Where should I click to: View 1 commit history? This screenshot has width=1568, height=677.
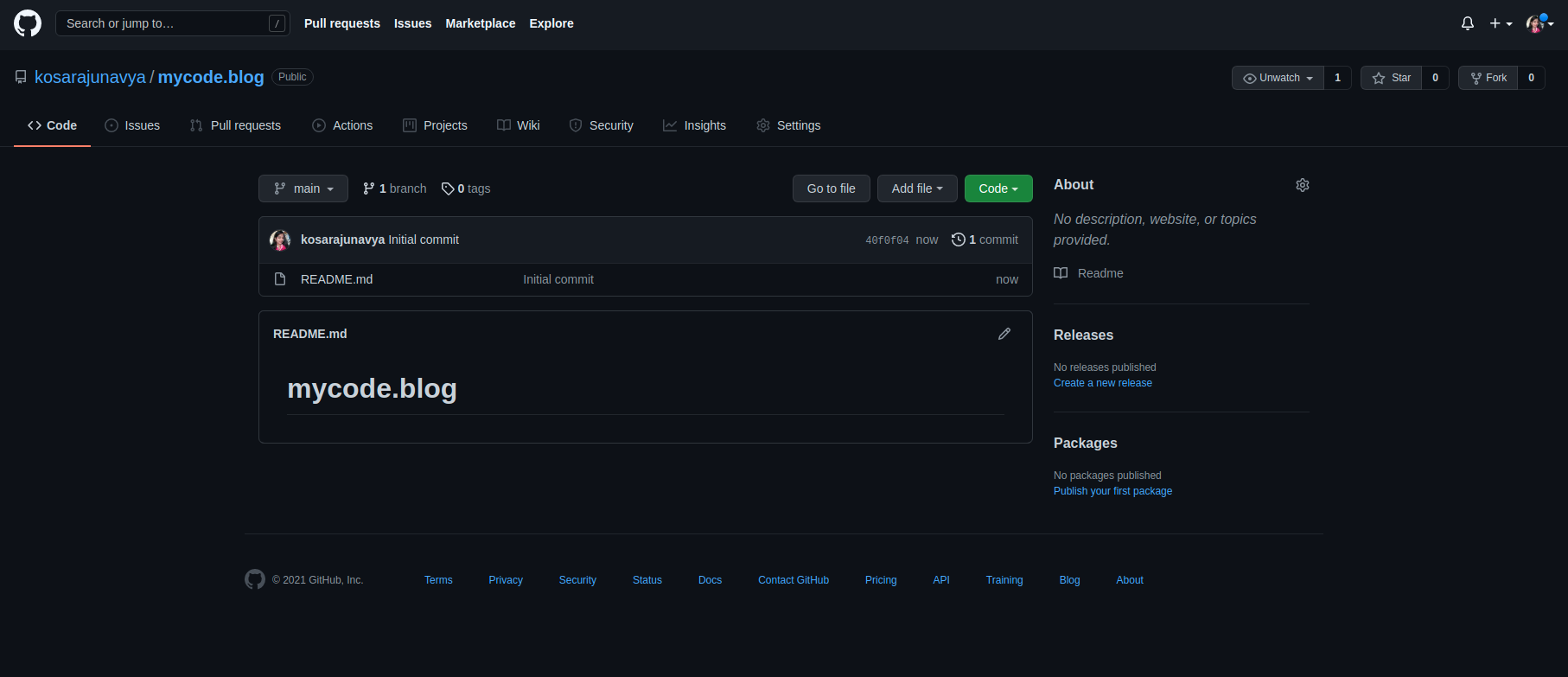click(985, 240)
